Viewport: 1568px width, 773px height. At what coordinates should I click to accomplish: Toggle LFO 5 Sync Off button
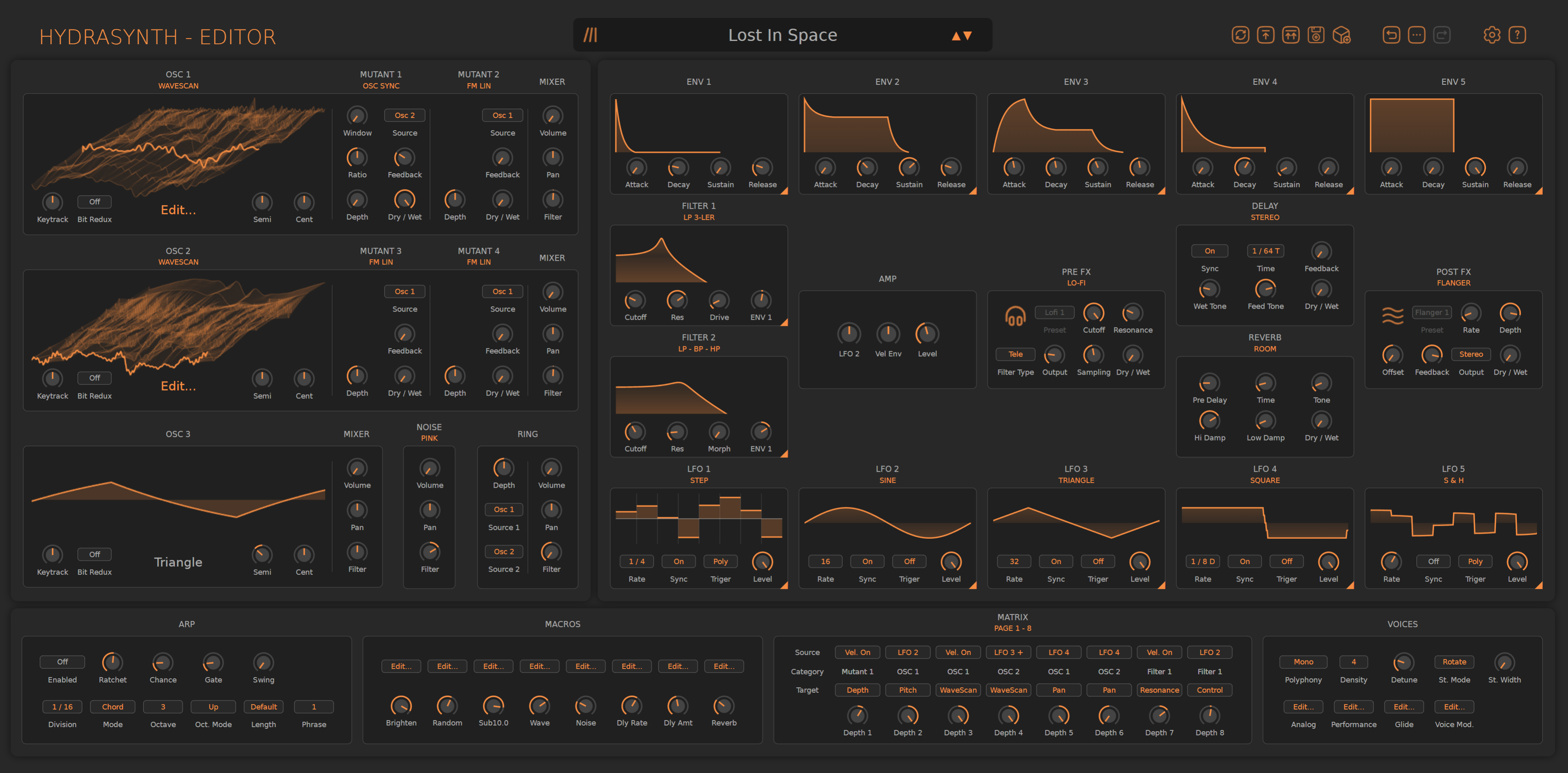click(x=1433, y=561)
